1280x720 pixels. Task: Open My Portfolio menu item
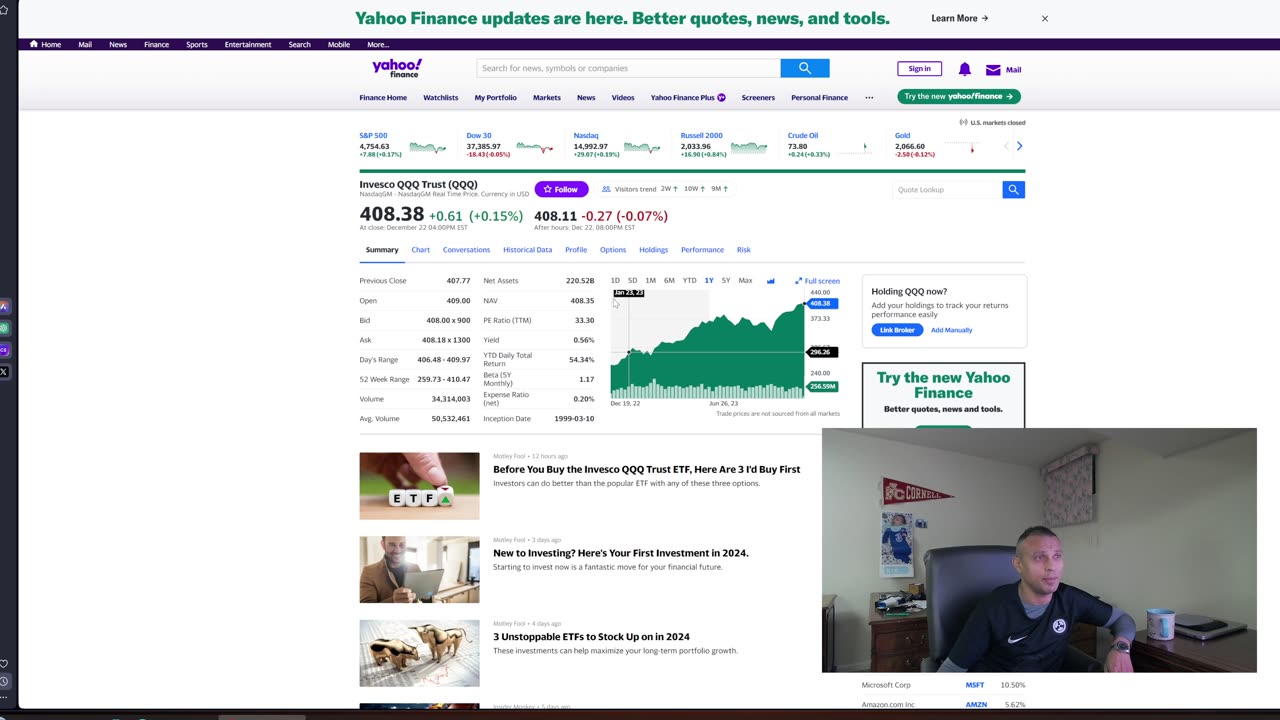pyautogui.click(x=495, y=97)
